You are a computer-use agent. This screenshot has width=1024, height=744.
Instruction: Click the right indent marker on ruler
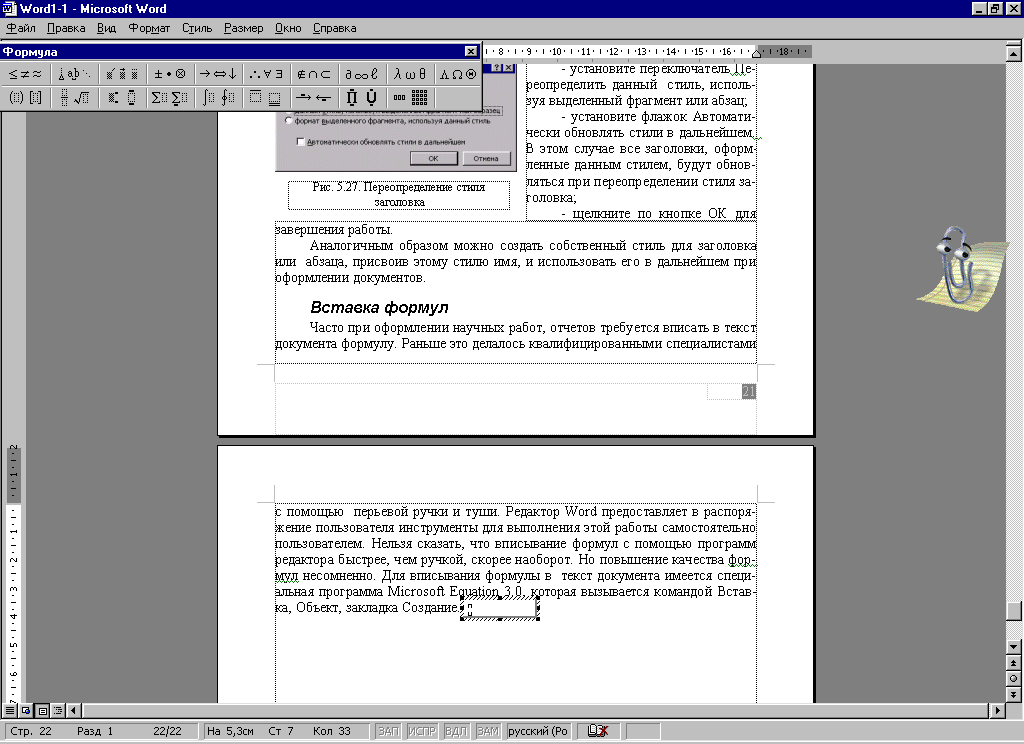[x=756, y=54]
